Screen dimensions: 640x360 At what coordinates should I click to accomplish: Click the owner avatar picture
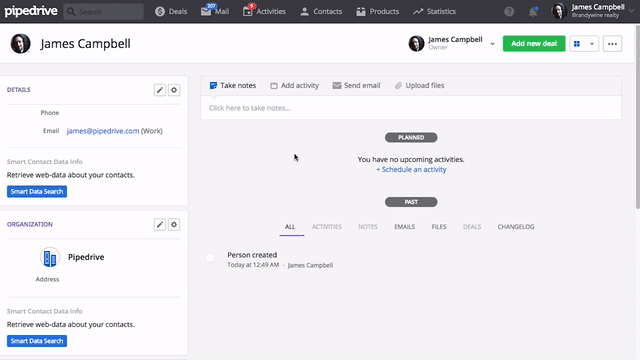[x=416, y=43]
